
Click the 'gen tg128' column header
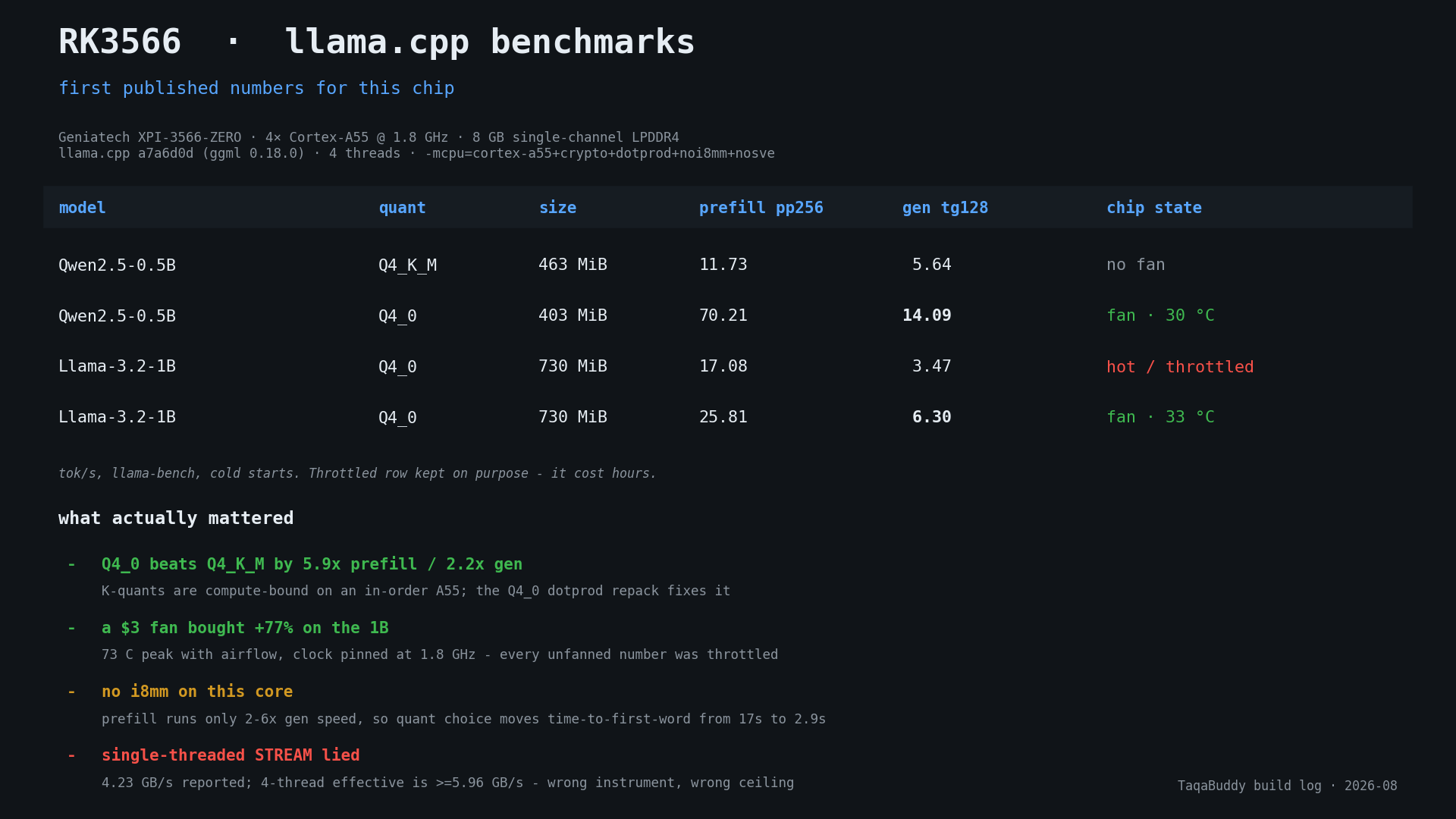tap(945, 208)
